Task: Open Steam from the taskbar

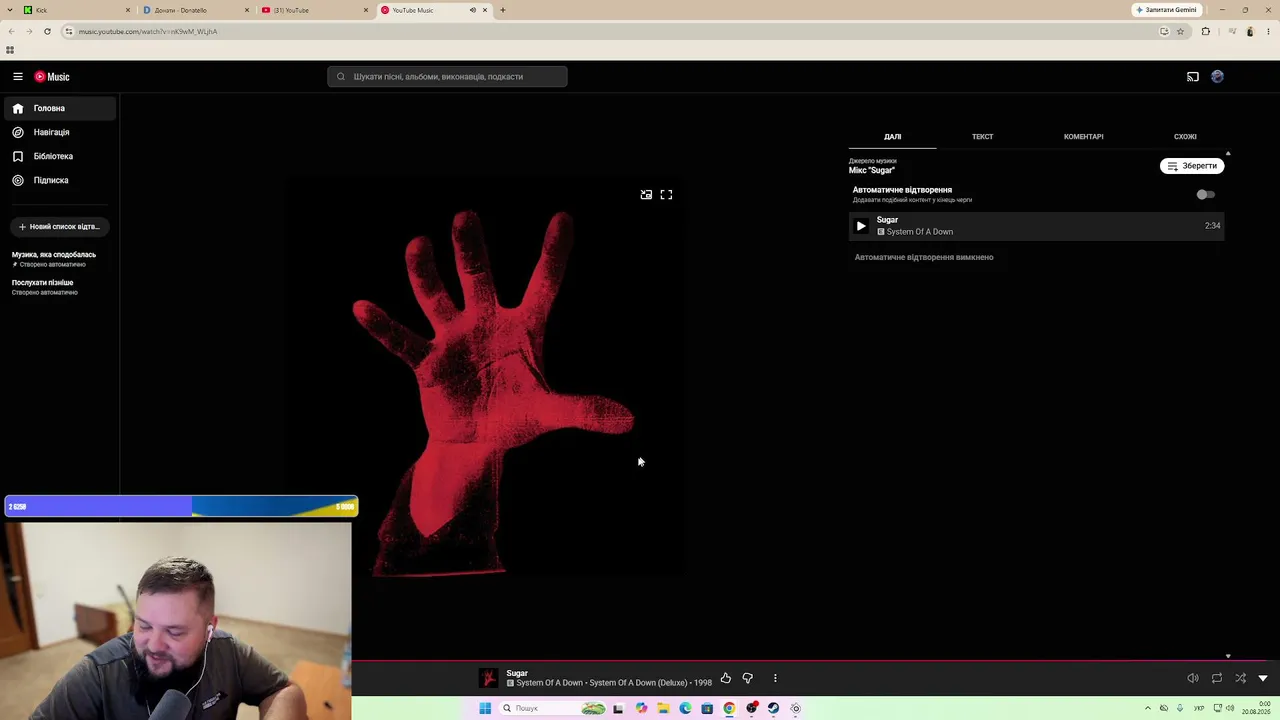Action: point(773,708)
